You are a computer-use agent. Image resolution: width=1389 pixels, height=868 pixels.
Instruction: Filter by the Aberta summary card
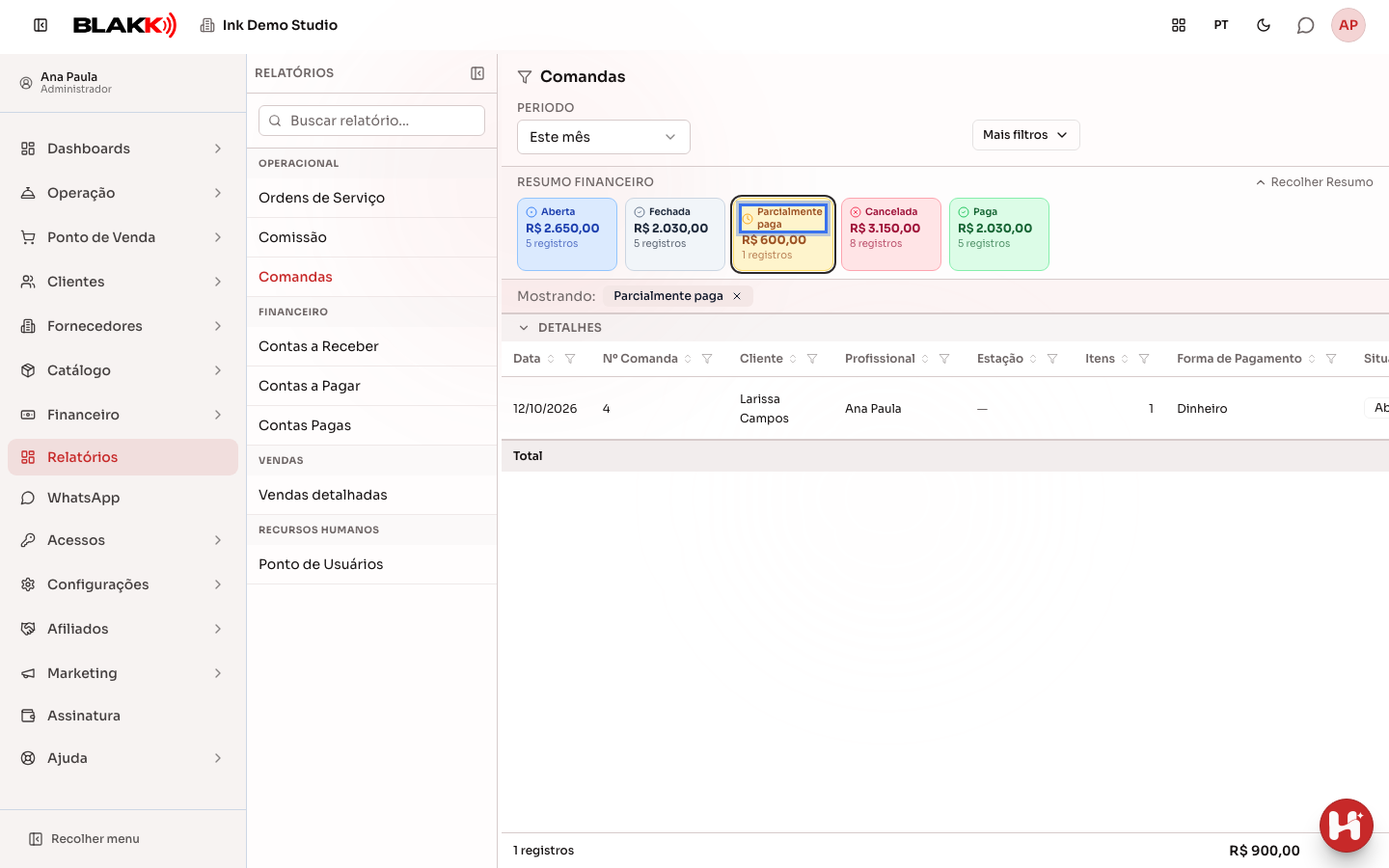click(x=567, y=234)
